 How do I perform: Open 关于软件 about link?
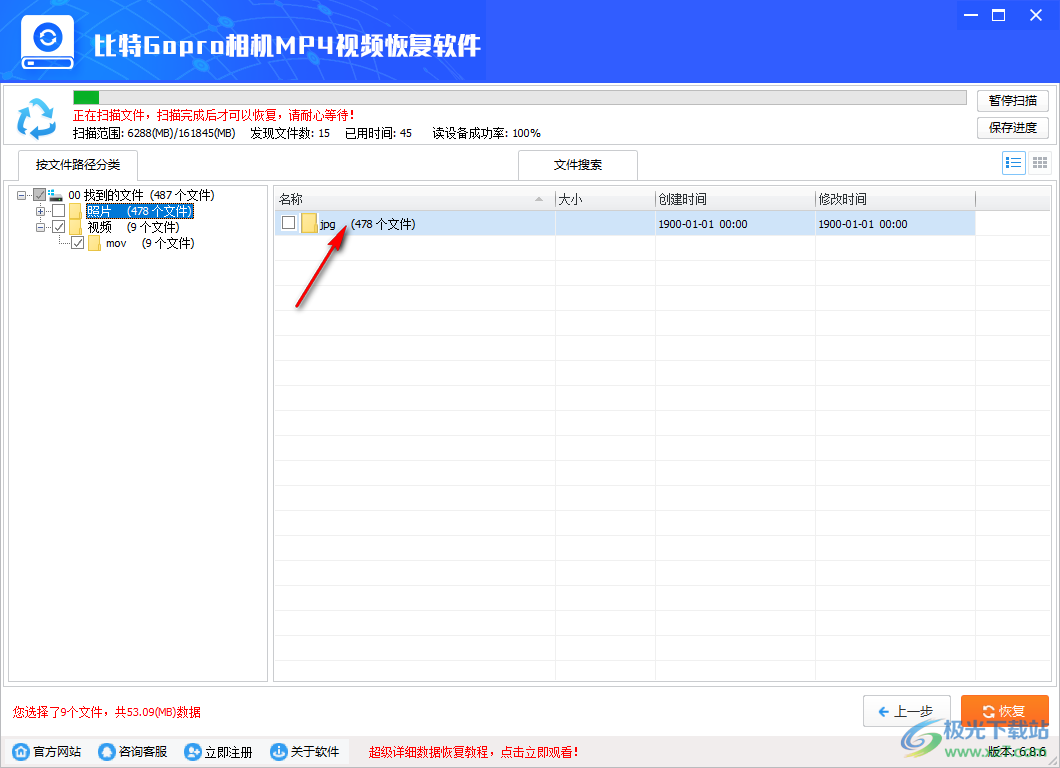[305, 752]
